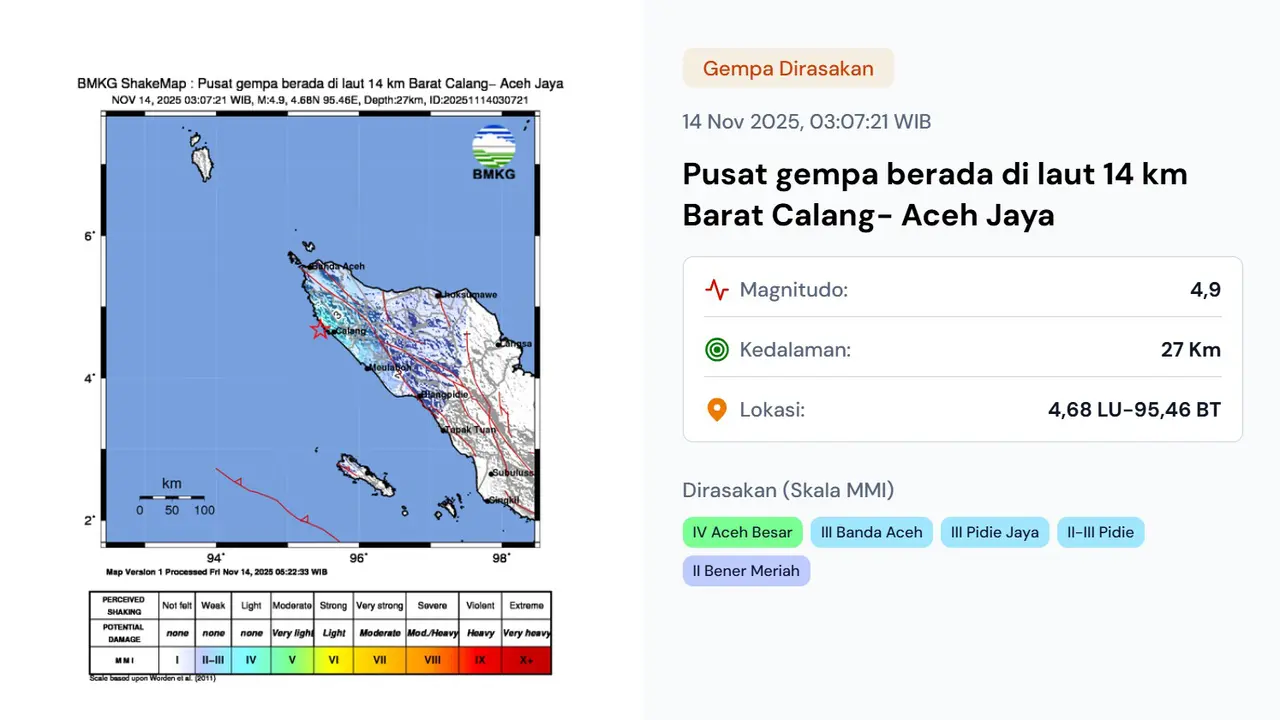Click the red epicenter star on the map
The height and width of the screenshot is (720, 1280).
point(319,330)
